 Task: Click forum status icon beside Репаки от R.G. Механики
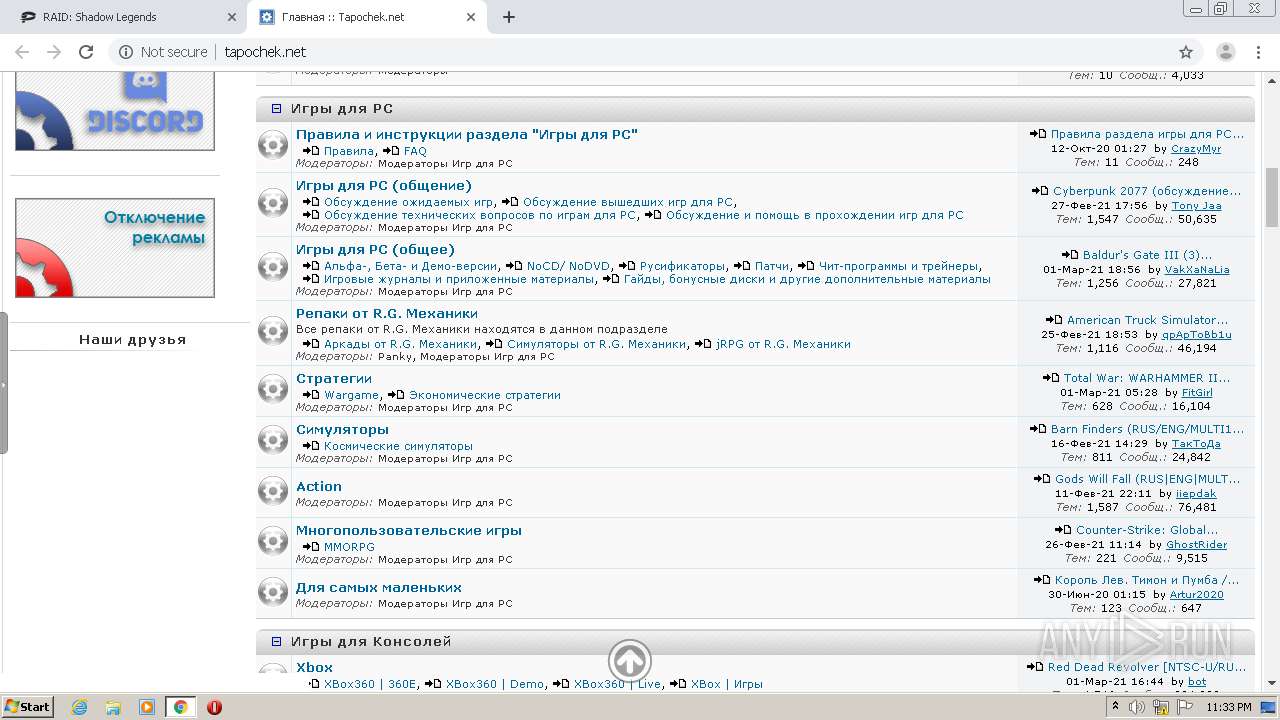[273, 330]
